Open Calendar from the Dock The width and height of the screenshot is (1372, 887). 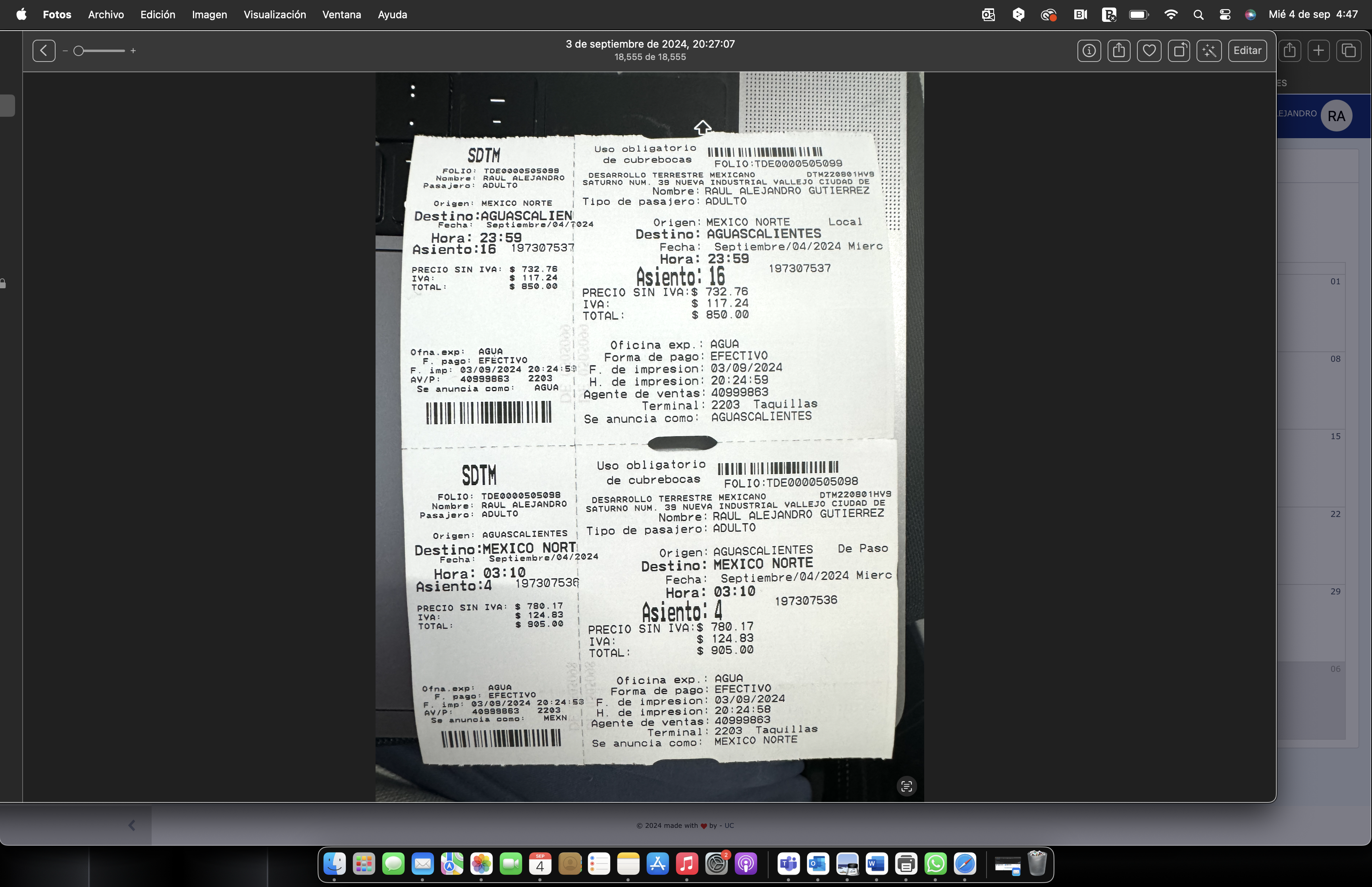[540, 864]
